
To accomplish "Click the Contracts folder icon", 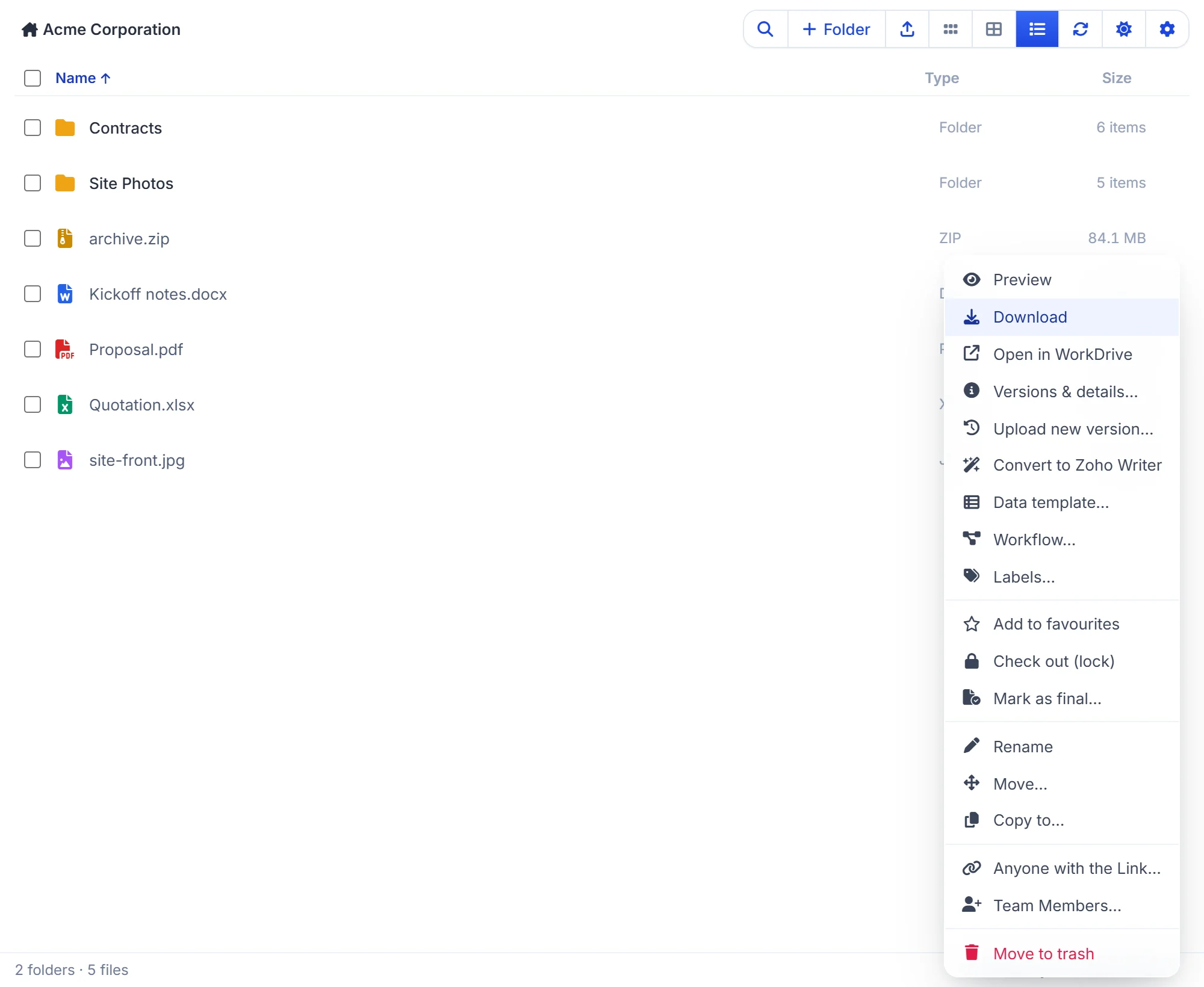I will 65,128.
